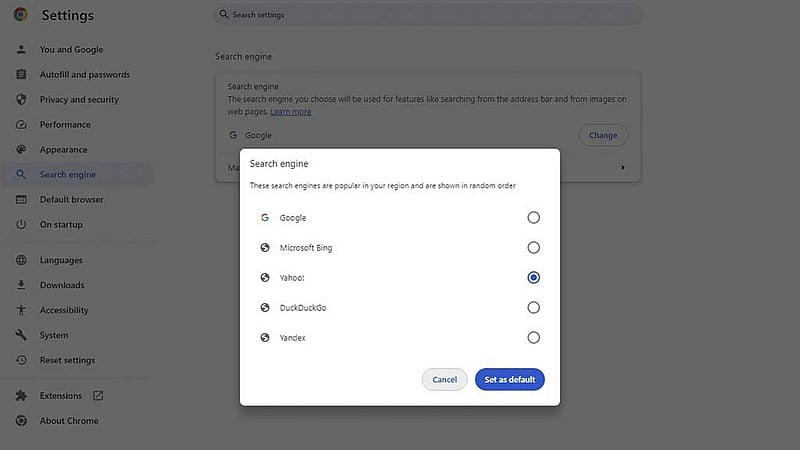Click the Google label in dialog
This screenshot has width=800, height=450.
tap(293, 218)
